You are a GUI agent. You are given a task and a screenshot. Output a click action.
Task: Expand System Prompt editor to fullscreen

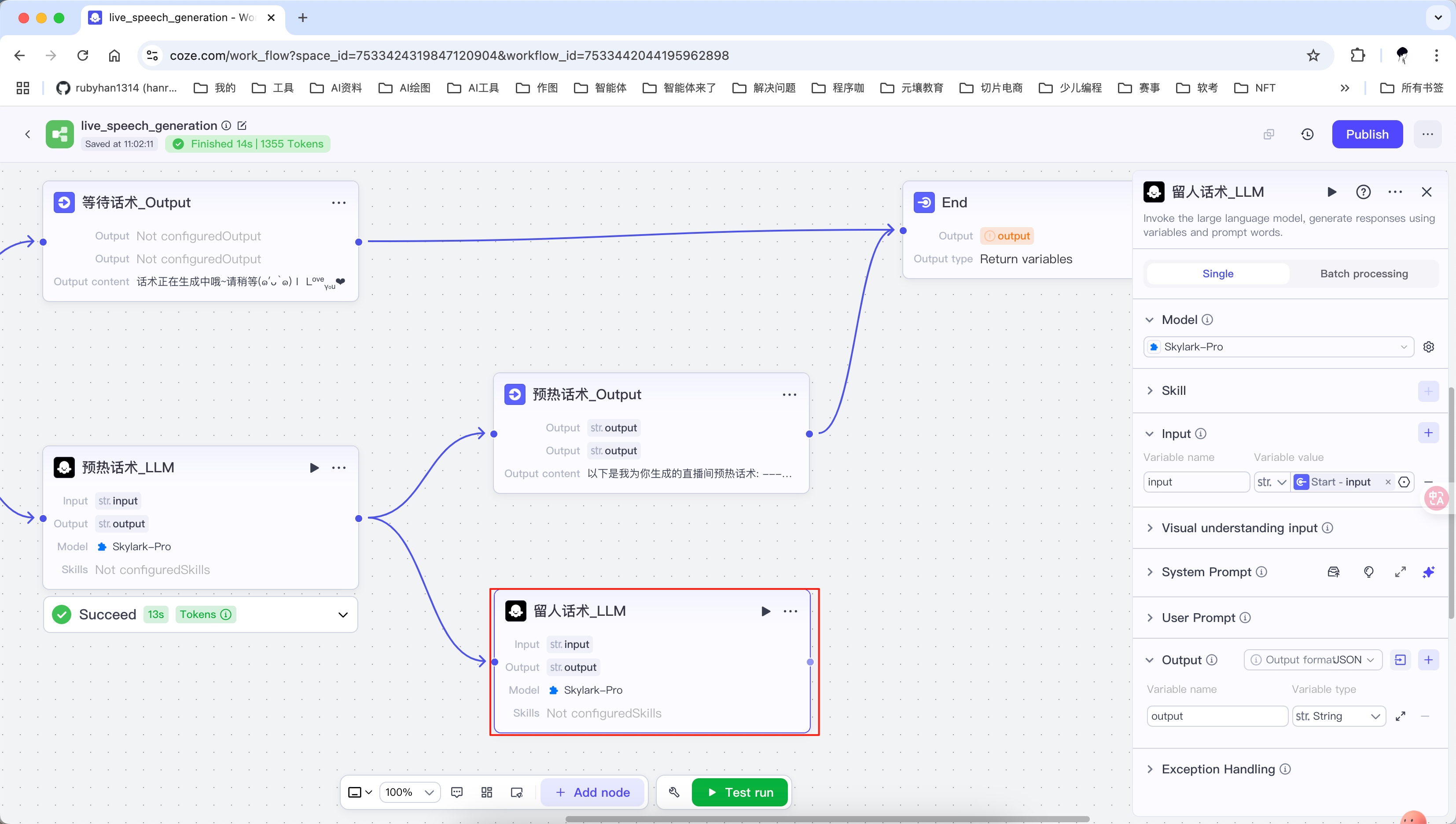(x=1400, y=572)
